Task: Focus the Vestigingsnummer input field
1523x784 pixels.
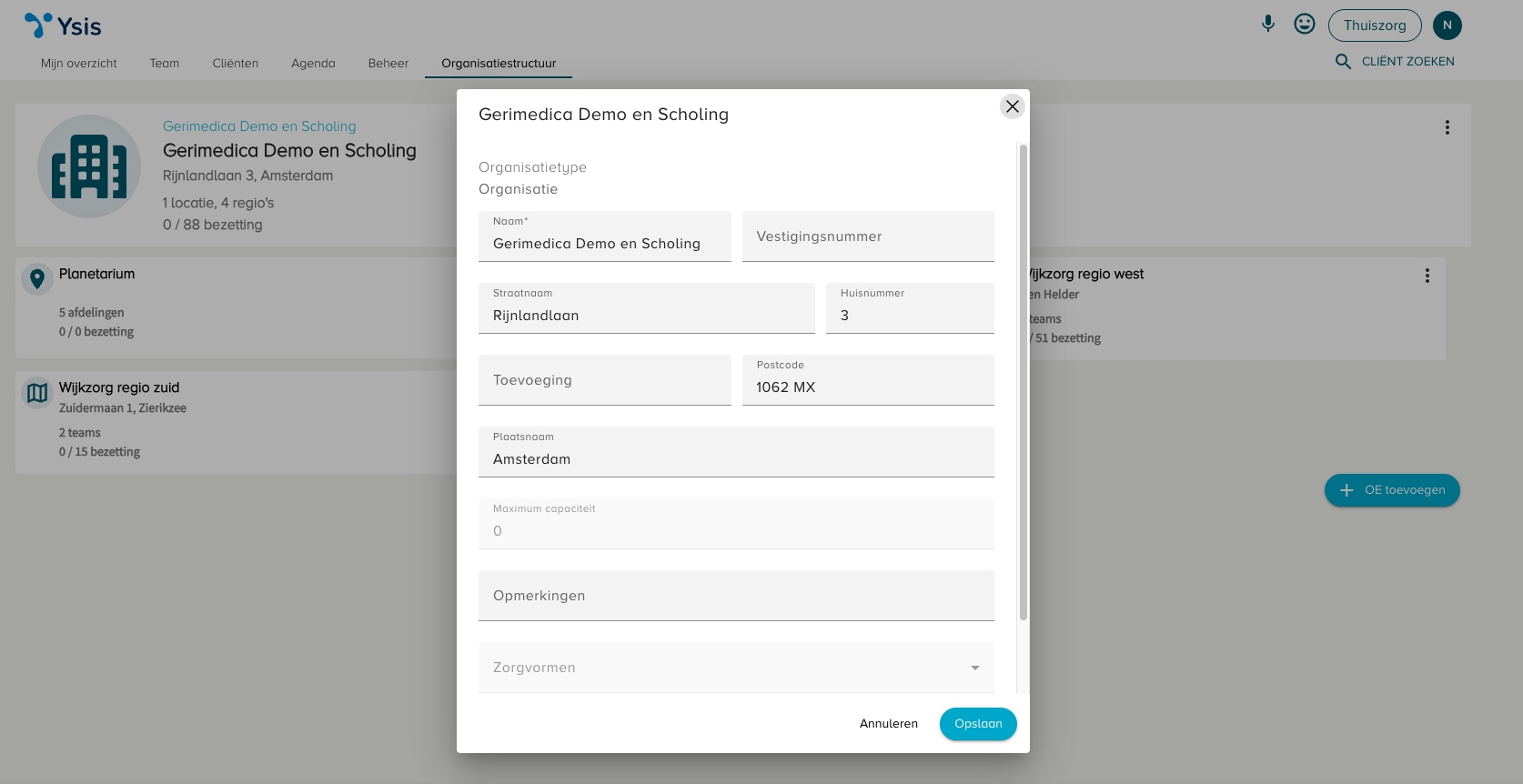Action: (x=867, y=237)
